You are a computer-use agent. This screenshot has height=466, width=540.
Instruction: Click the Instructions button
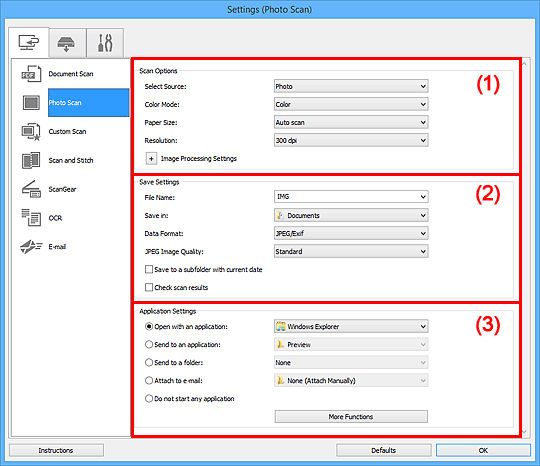click(56, 450)
